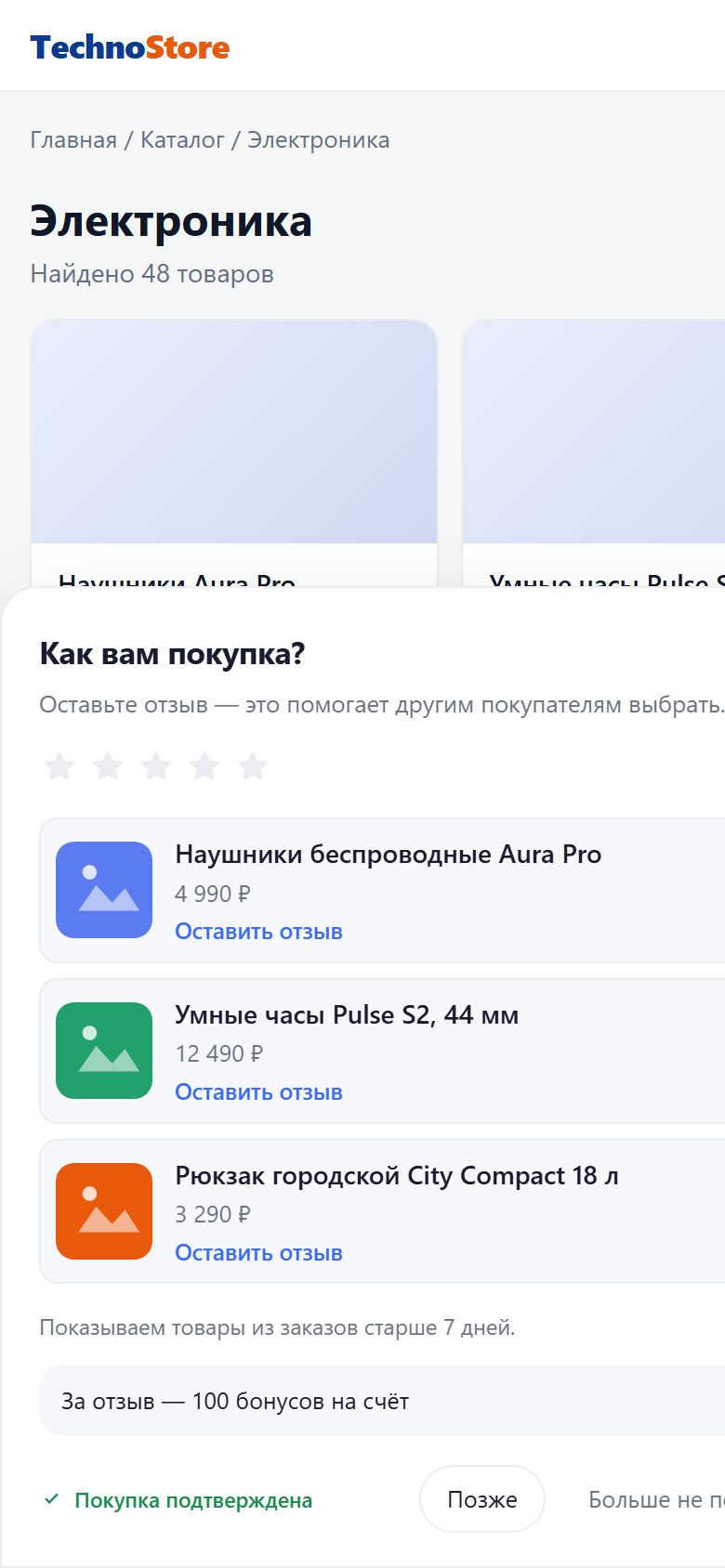Rate the purchase four stars
This screenshot has height=1568, width=725.
pyautogui.click(x=204, y=766)
